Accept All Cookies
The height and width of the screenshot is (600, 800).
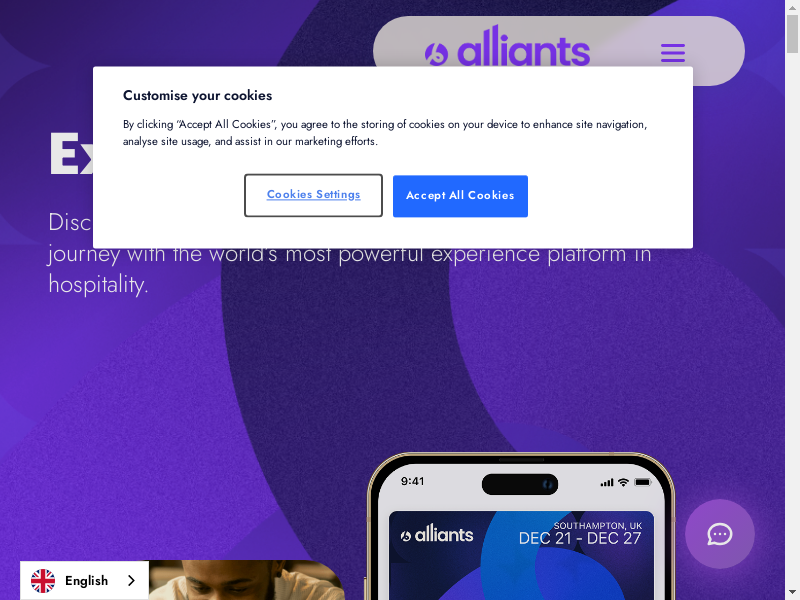click(x=460, y=196)
